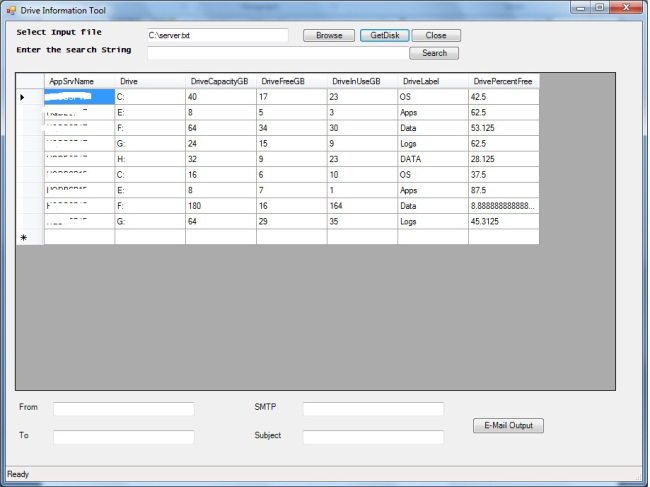The image size is (650, 487).
Task: Click the 87.5 percent free cell
Action: pos(504,190)
